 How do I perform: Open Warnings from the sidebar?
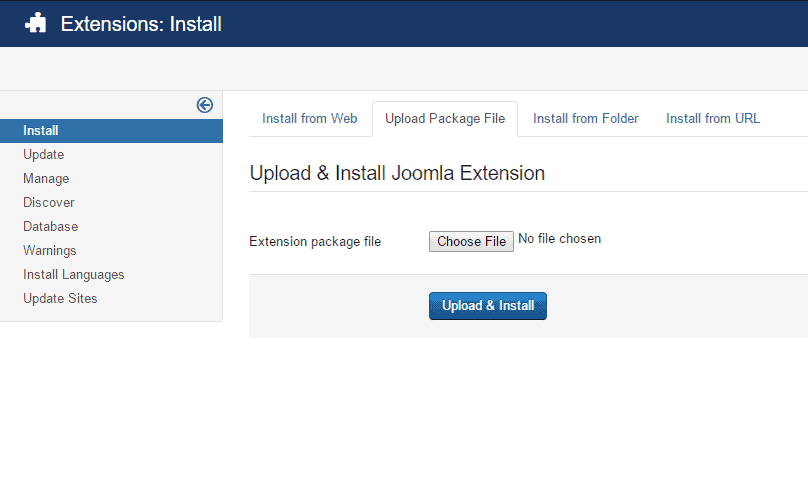point(50,251)
